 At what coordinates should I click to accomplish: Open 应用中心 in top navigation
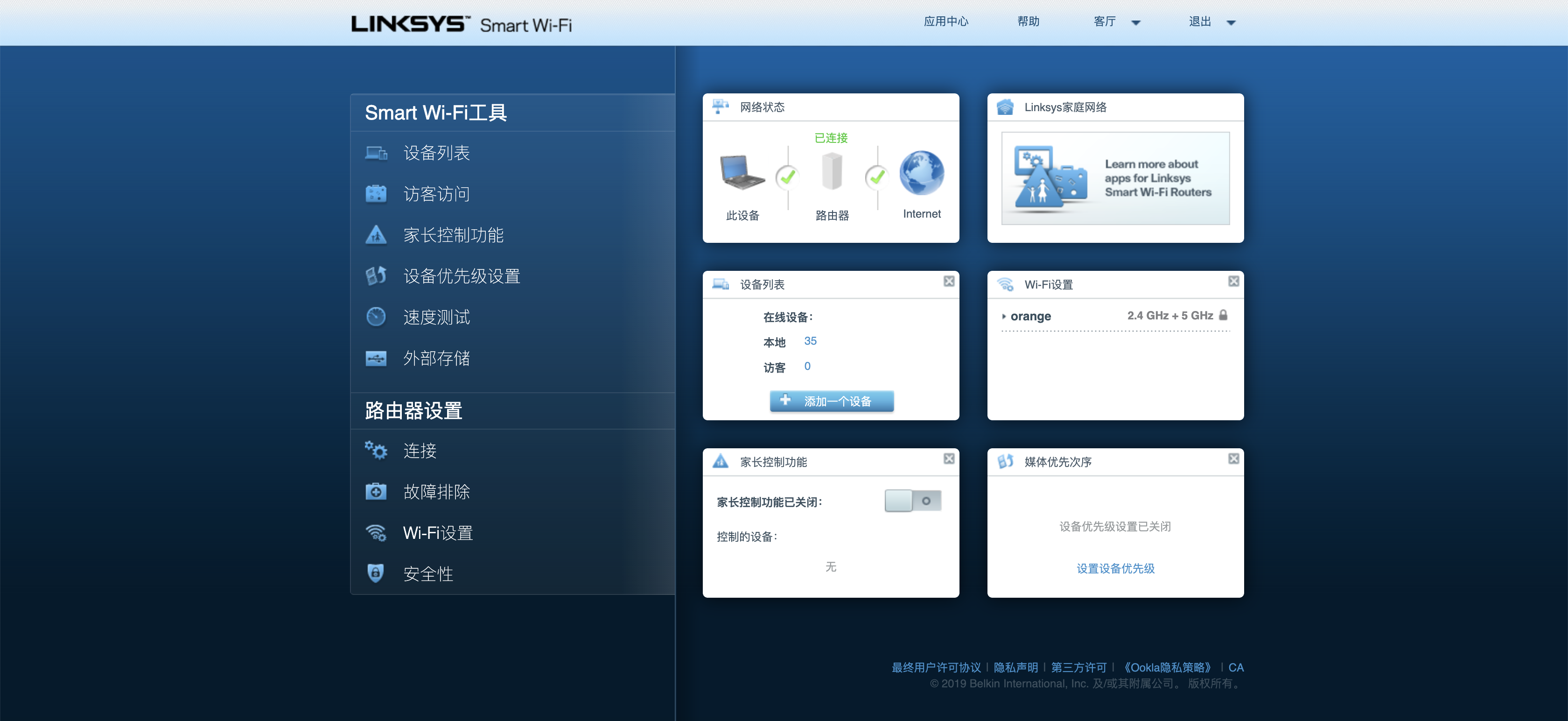[x=945, y=22]
